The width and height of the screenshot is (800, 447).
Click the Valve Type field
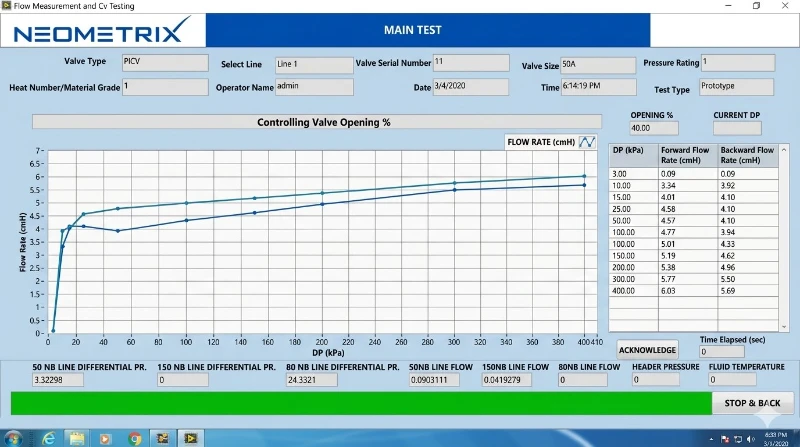click(x=165, y=63)
